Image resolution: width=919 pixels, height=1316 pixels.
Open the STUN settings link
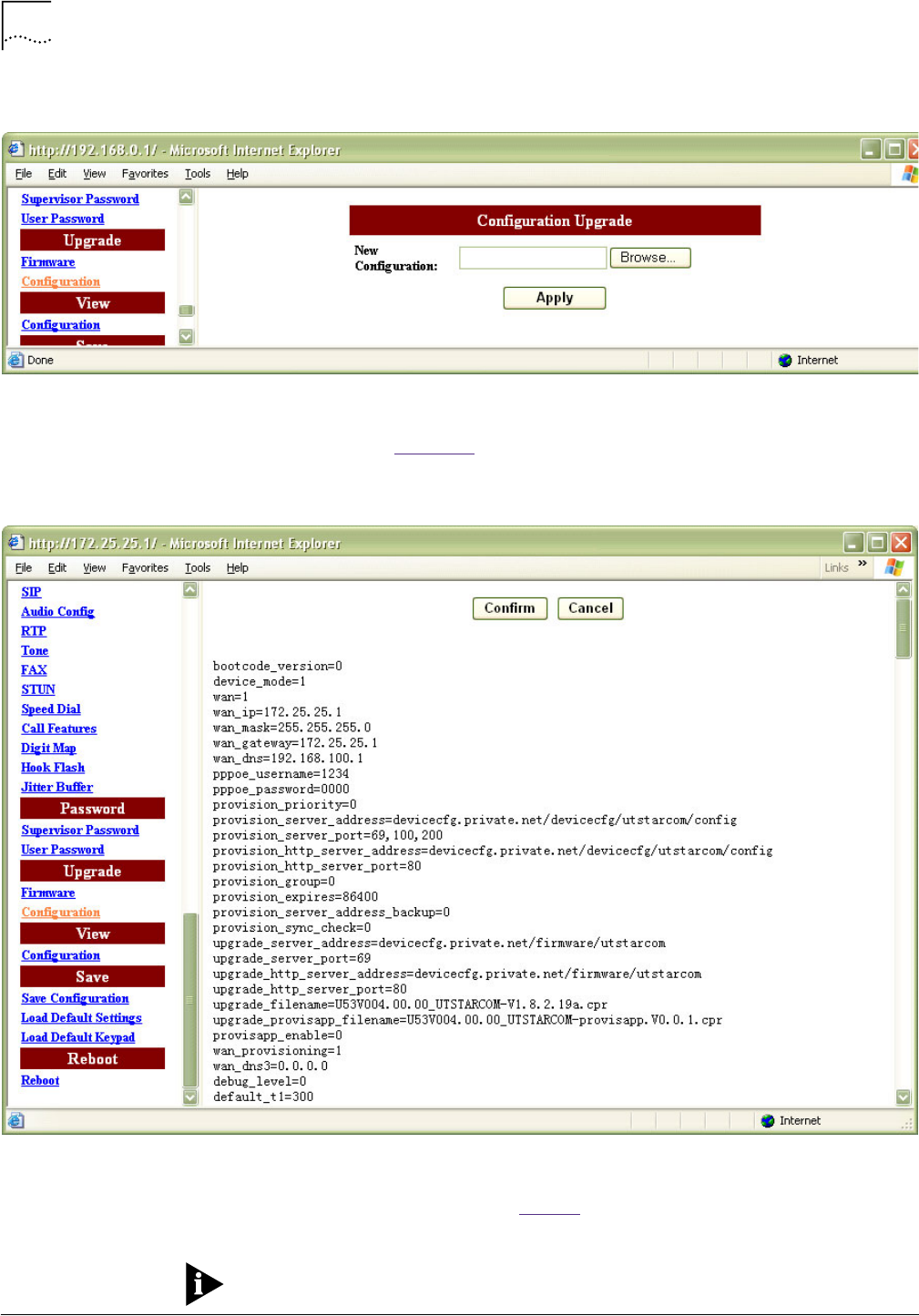click(x=38, y=689)
